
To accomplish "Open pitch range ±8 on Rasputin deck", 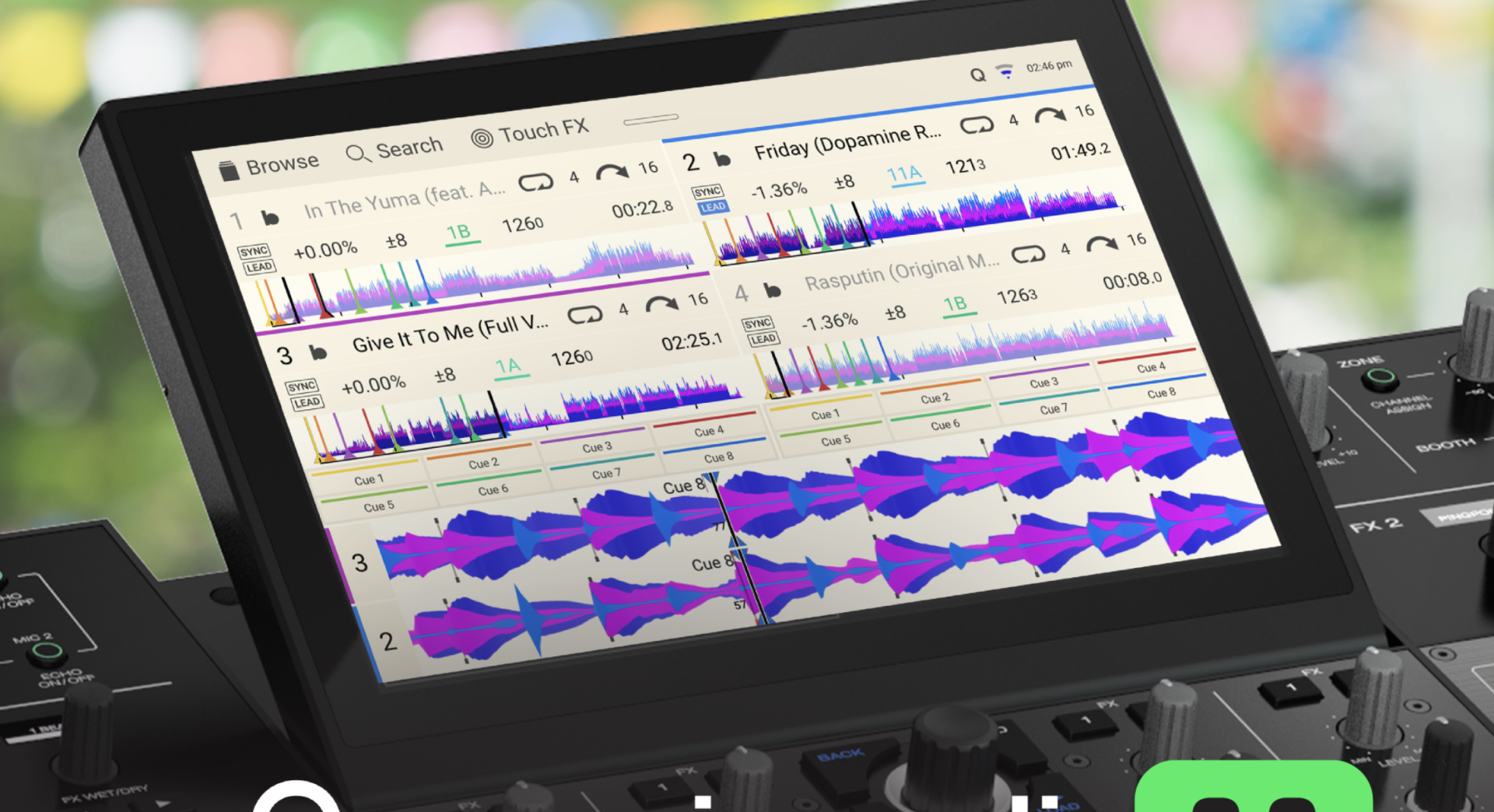I will tap(896, 313).
